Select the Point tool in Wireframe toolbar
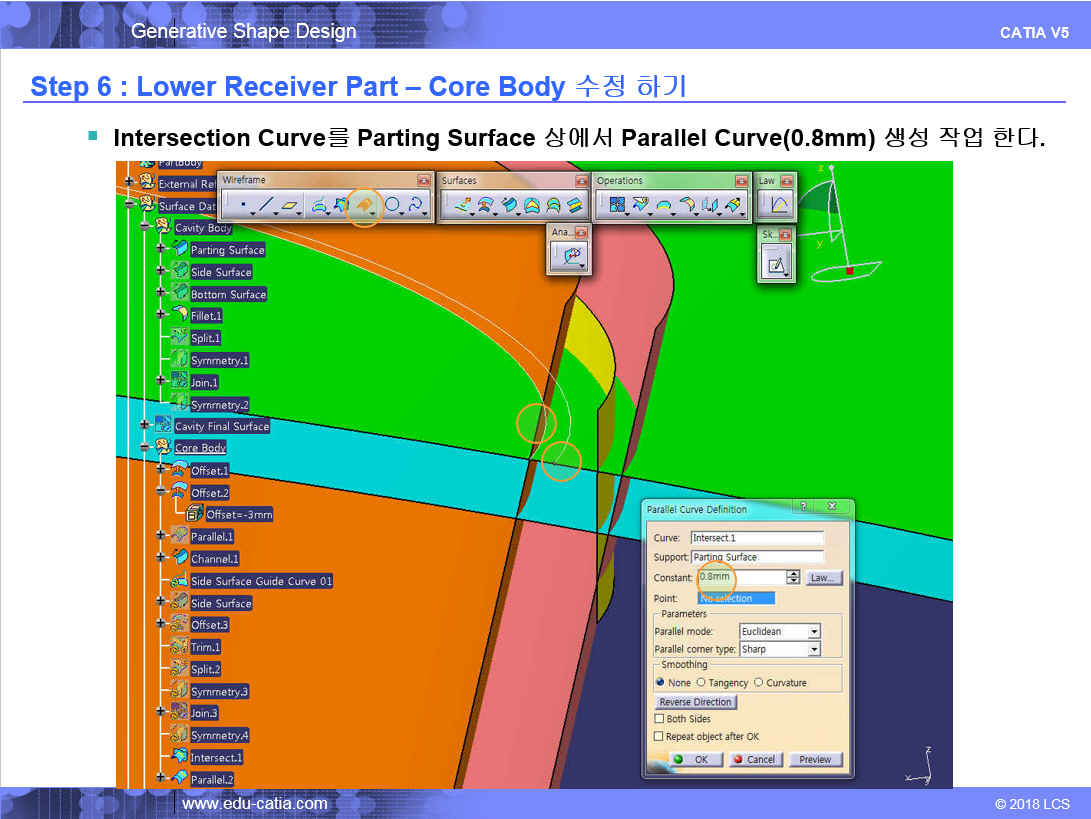 pos(244,205)
